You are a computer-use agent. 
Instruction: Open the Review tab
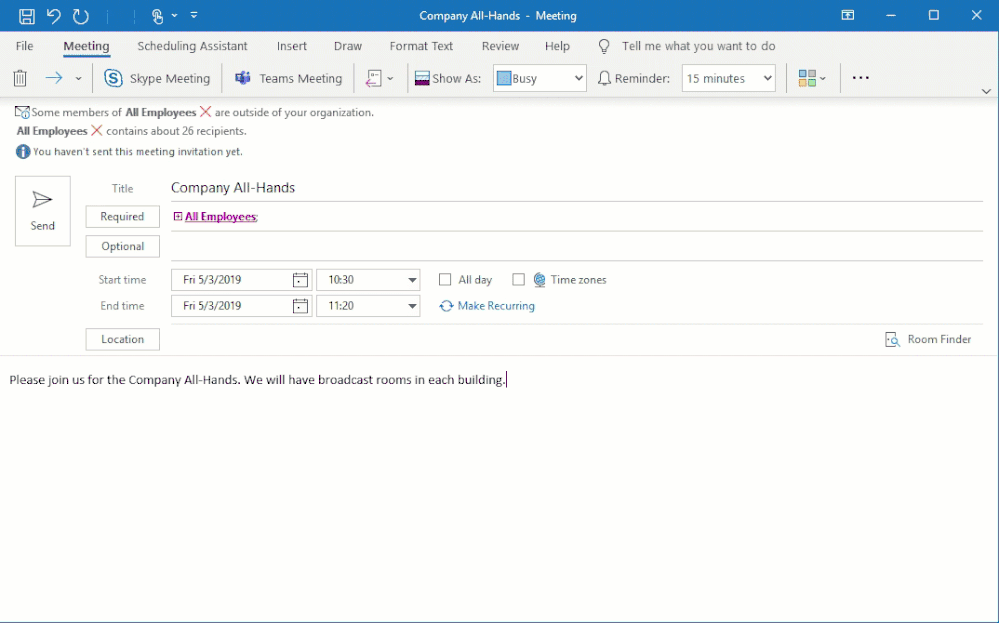click(500, 46)
